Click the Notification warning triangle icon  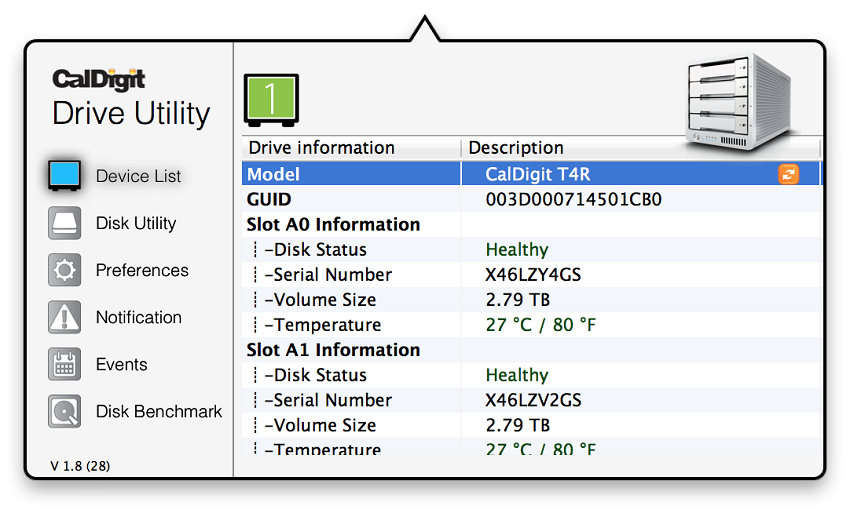pyautogui.click(x=65, y=317)
